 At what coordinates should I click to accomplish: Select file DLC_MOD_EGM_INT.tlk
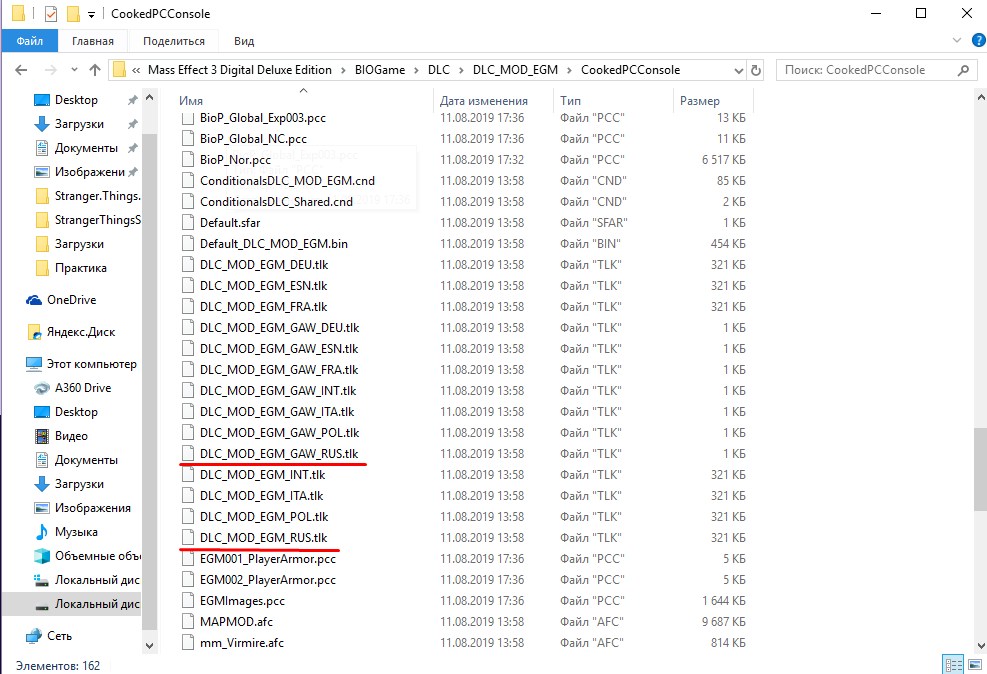262,475
